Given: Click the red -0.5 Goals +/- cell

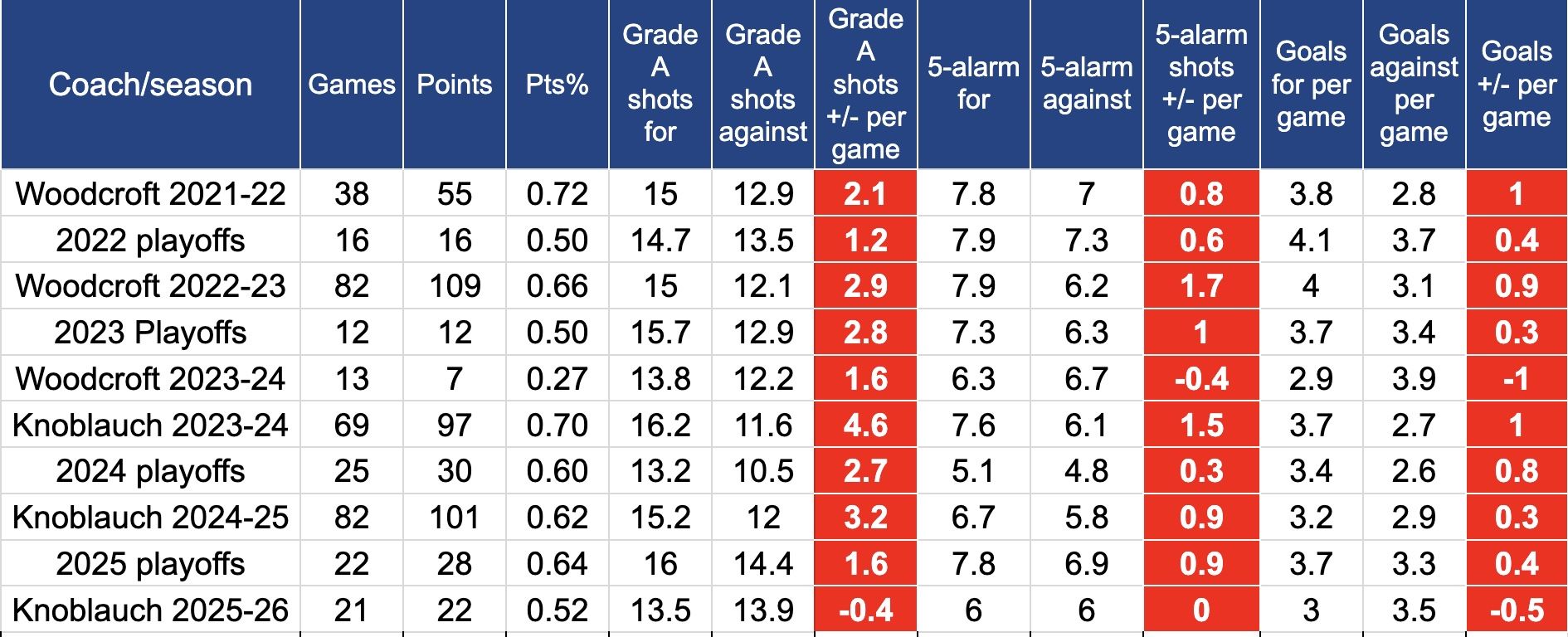Looking at the screenshot, I should pos(1517,610).
